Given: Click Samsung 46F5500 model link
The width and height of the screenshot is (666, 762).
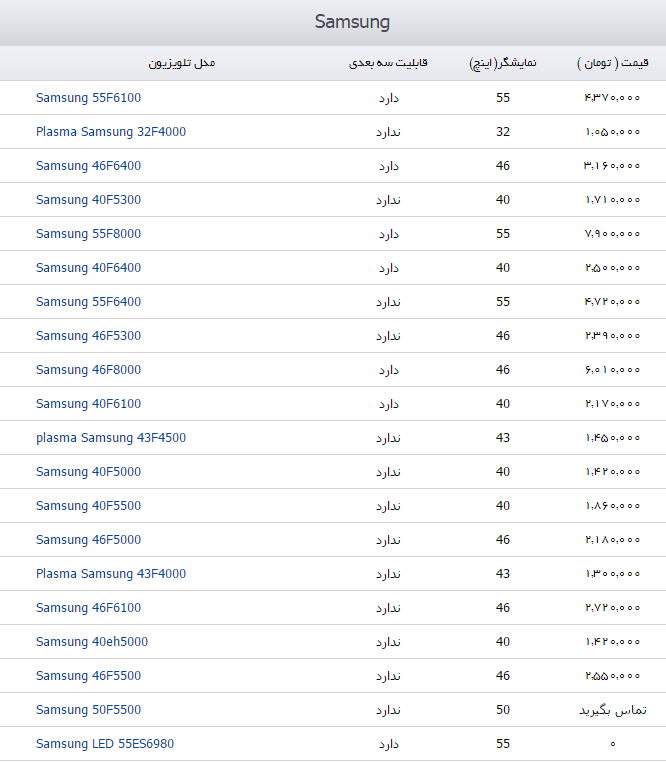Looking at the screenshot, I should click(88, 676).
